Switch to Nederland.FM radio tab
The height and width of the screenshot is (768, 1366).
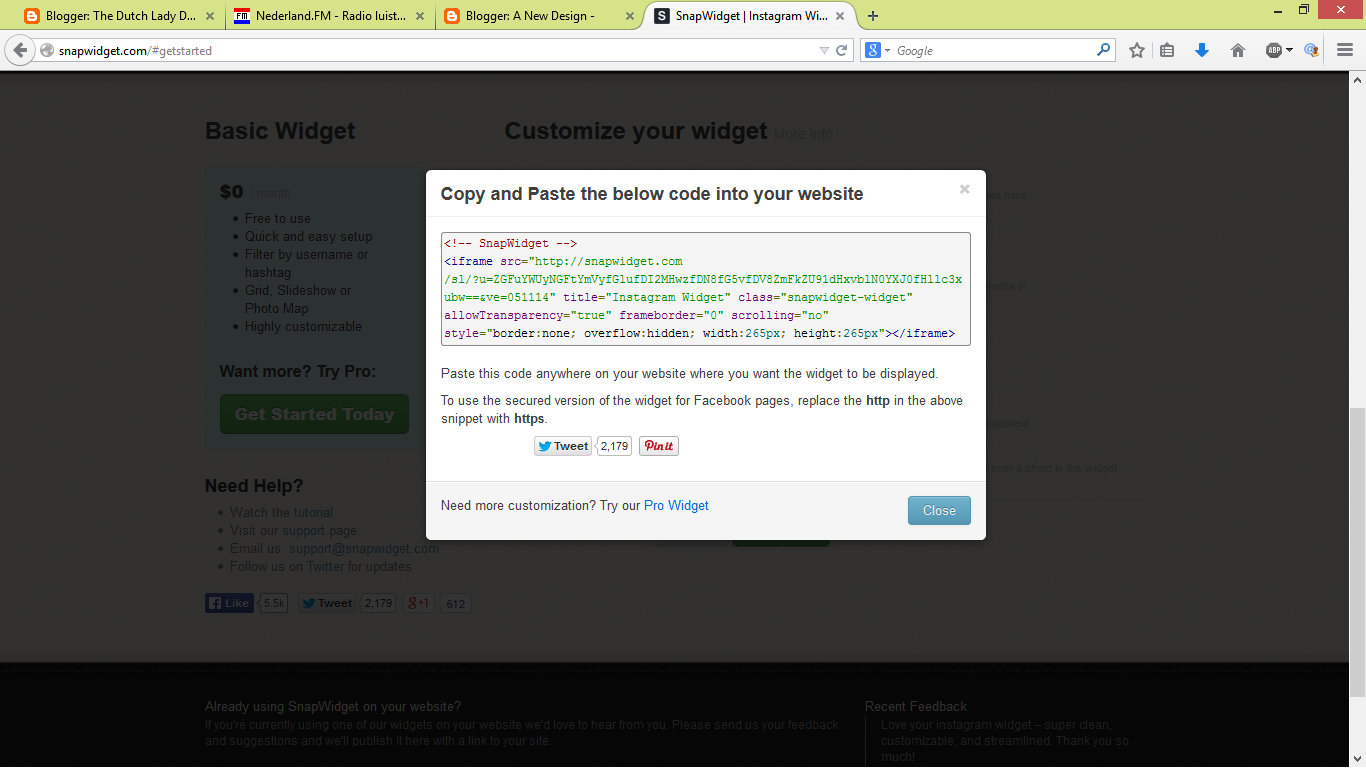(x=328, y=16)
